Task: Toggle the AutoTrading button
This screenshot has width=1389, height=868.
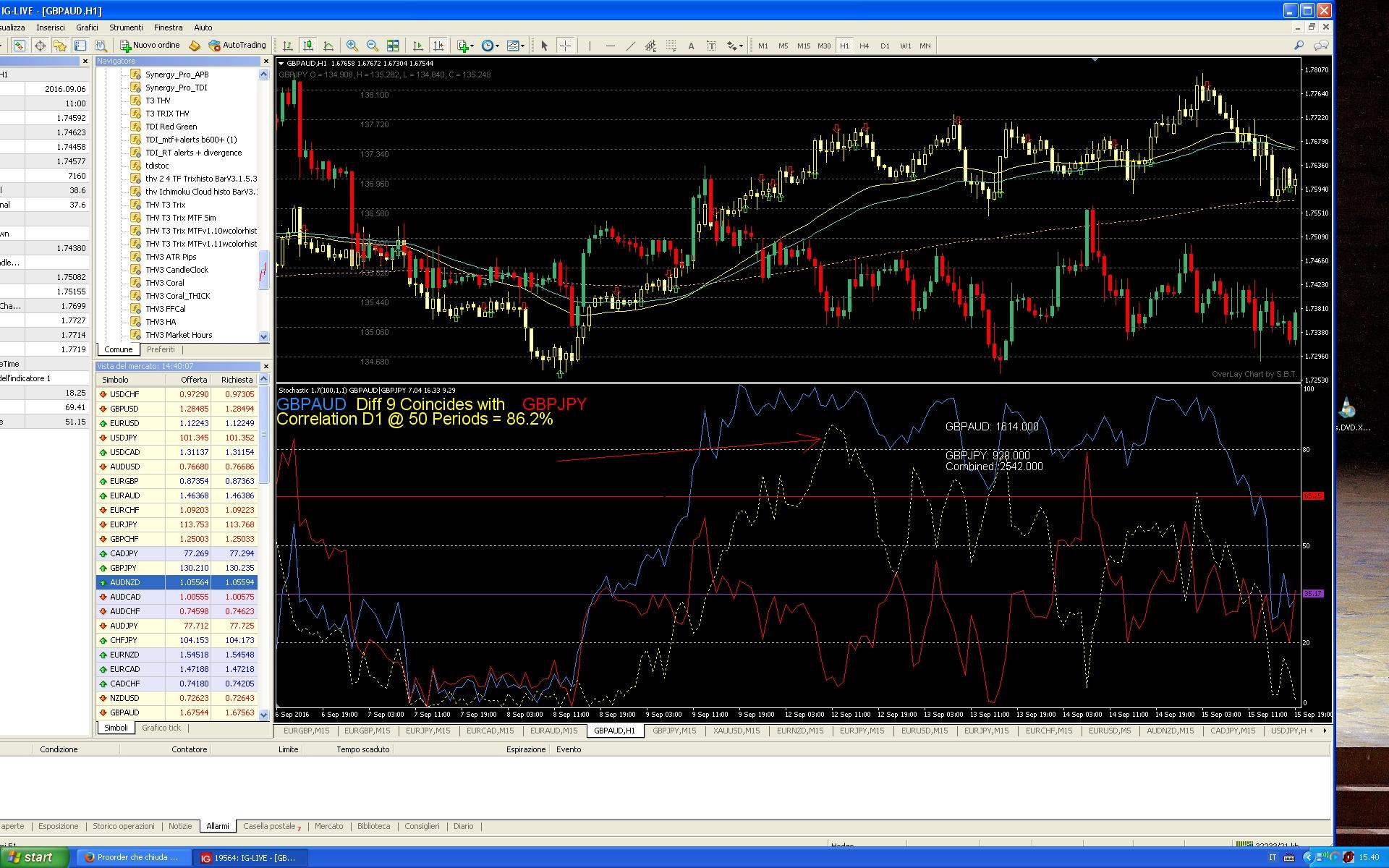Action: [237, 45]
